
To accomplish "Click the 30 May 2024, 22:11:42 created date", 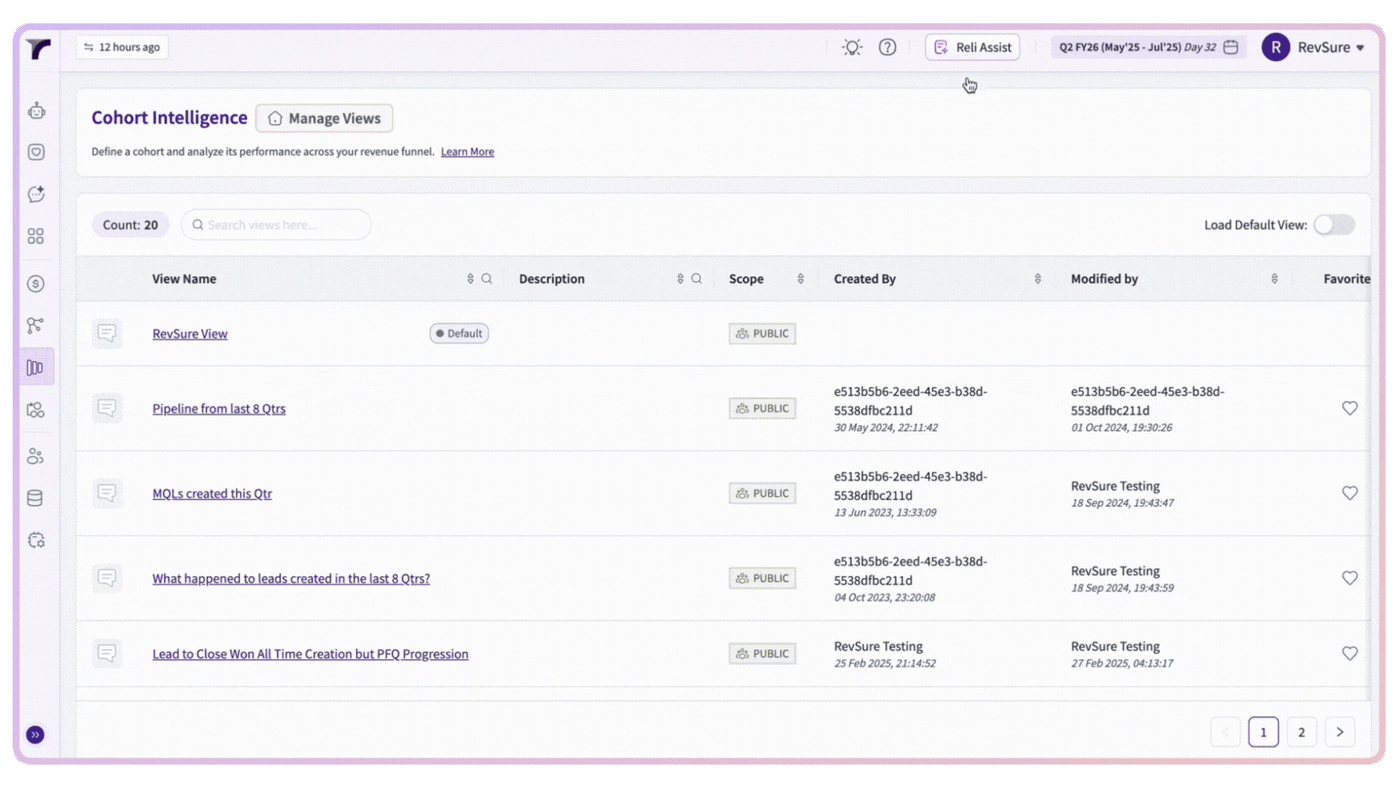I will 886,428.
